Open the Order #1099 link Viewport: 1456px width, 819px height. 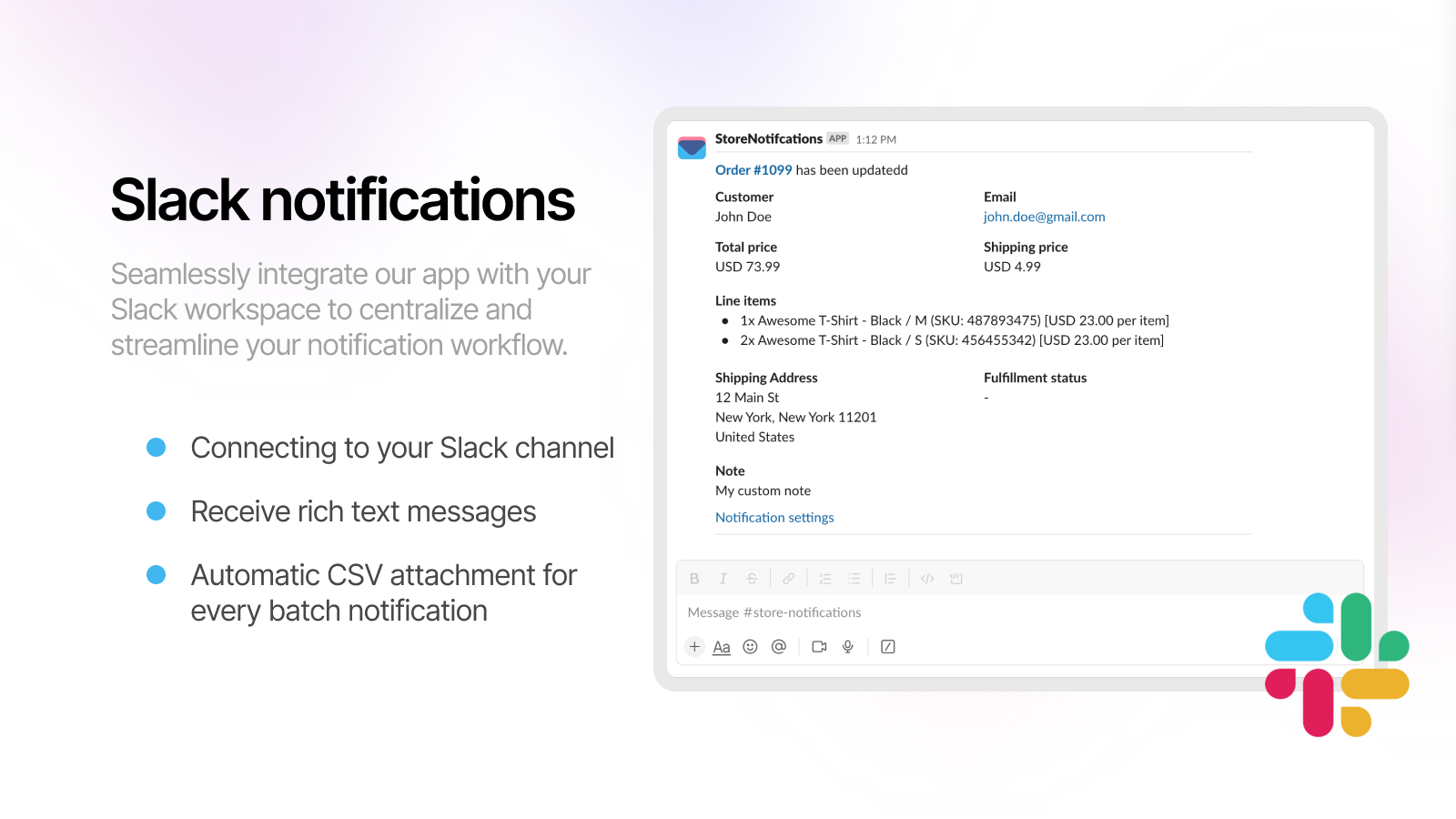(753, 170)
